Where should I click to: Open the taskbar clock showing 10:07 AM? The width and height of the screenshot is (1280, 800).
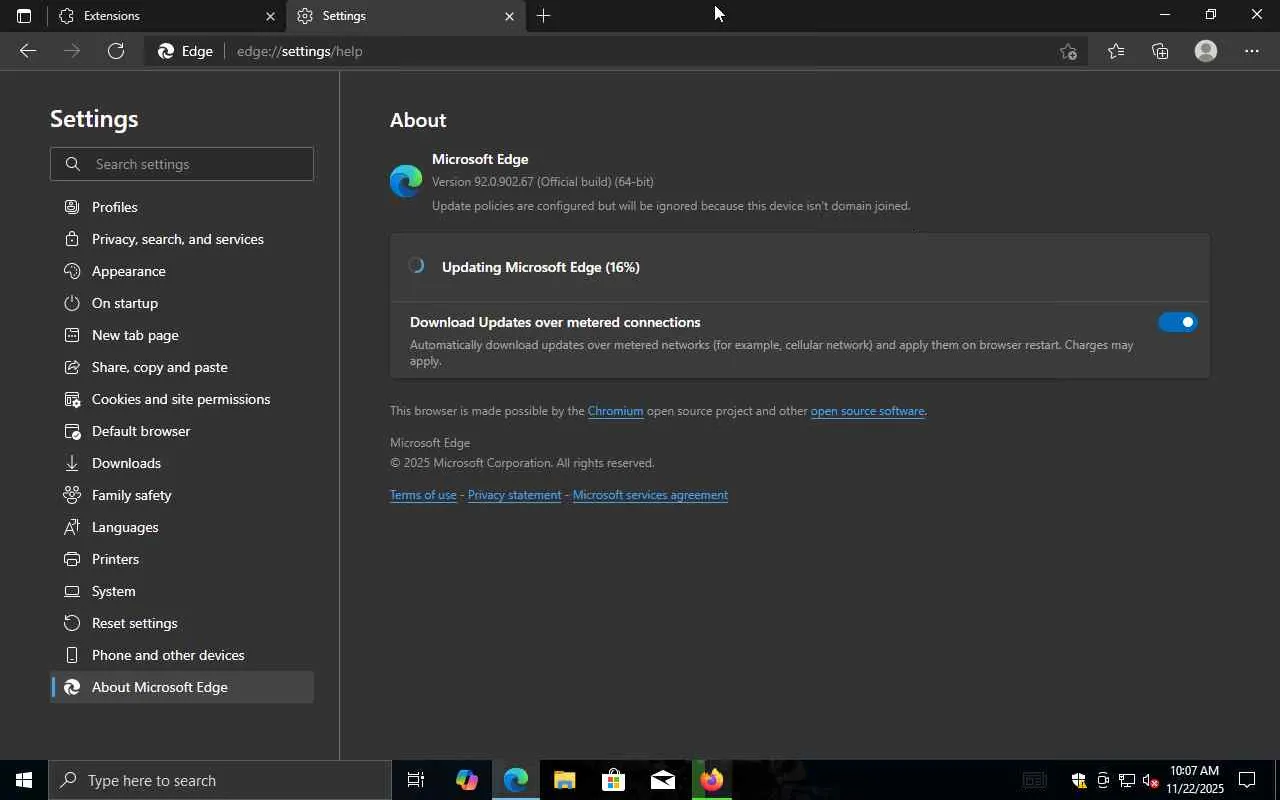coord(1195,780)
